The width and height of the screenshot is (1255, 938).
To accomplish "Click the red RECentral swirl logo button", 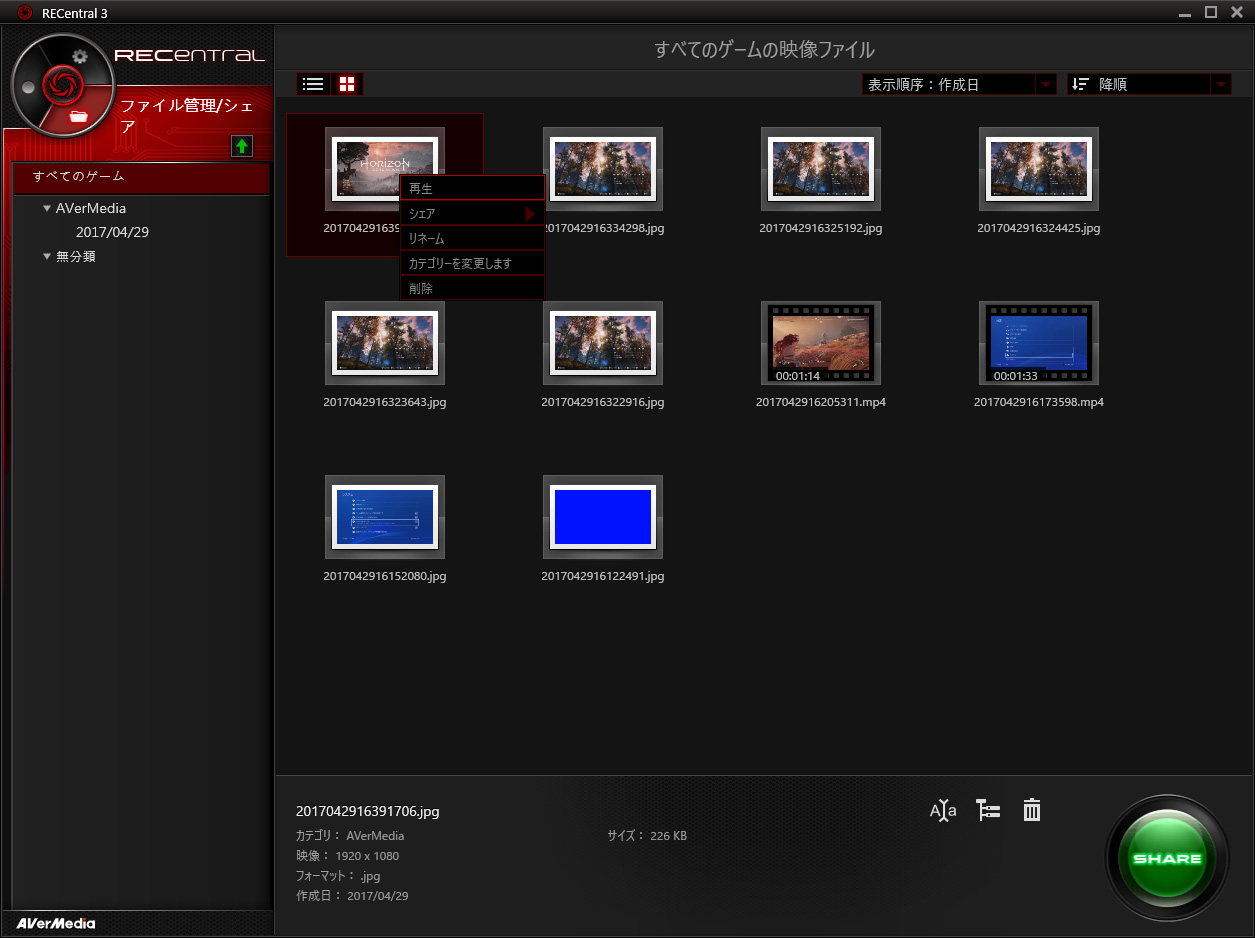I will point(63,85).
